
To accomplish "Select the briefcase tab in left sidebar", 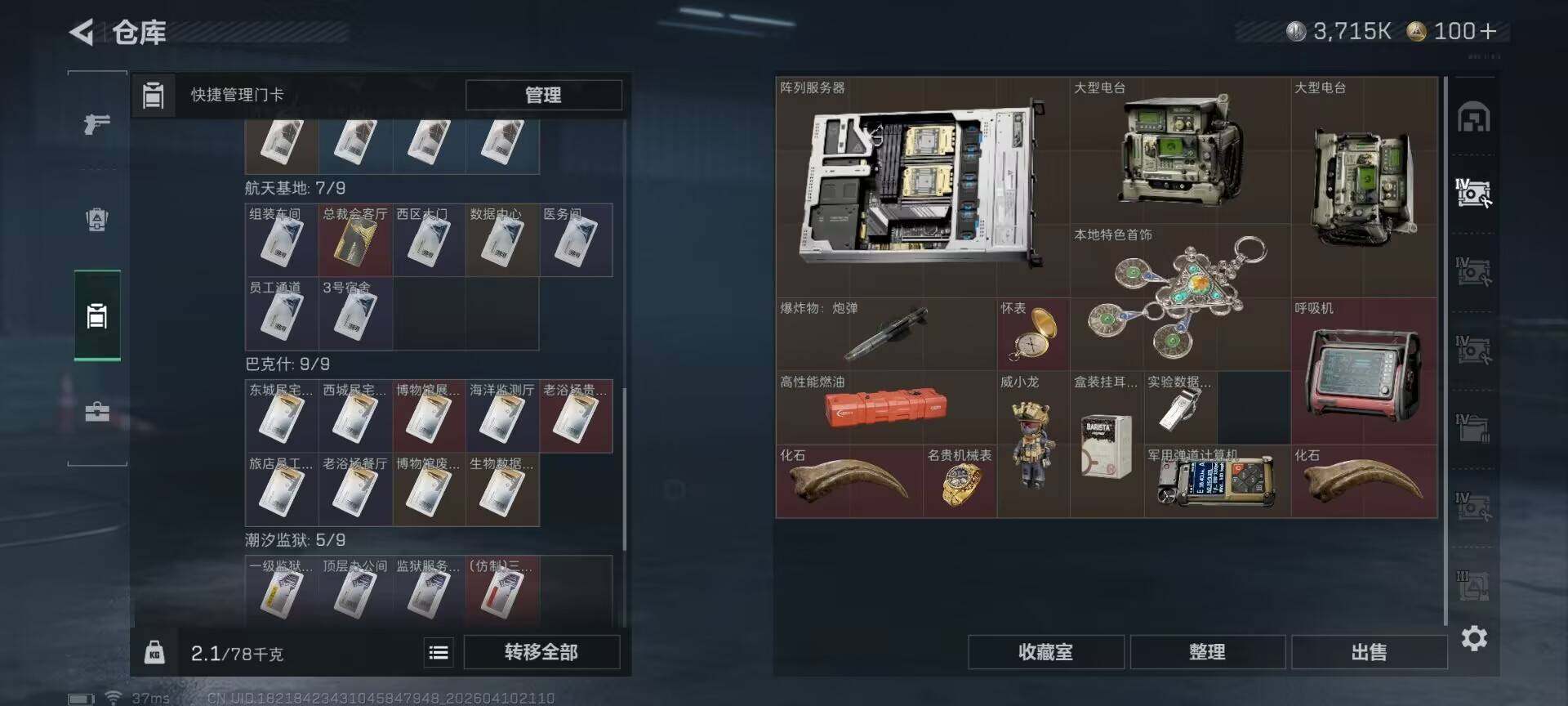I will click(x=97, y=411).
